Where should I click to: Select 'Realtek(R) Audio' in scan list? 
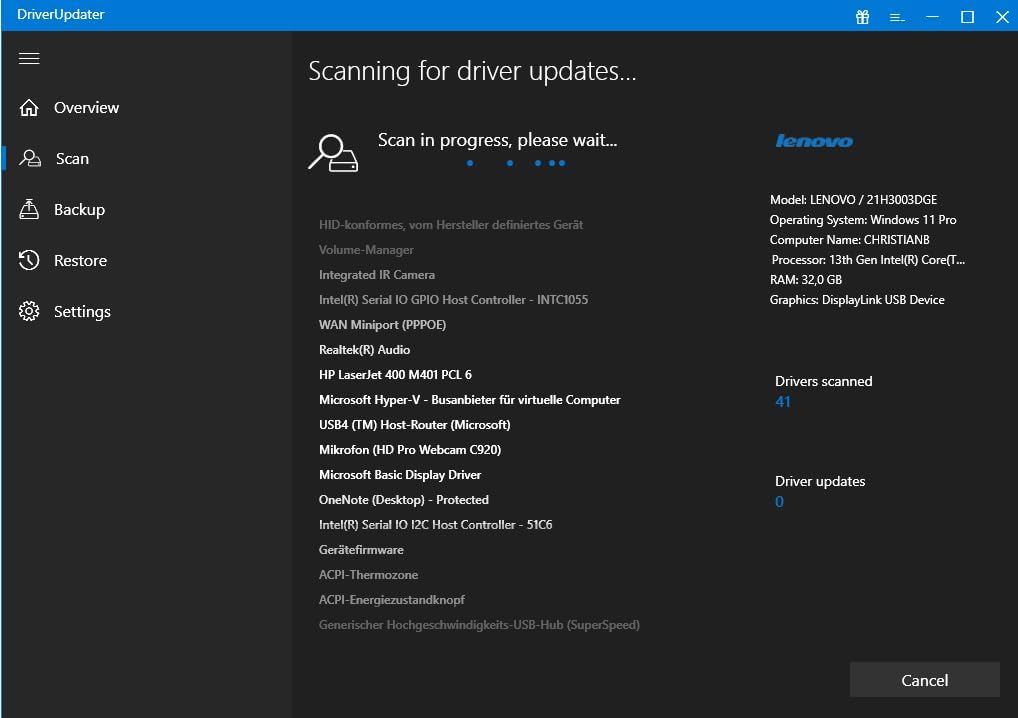click(x=364, y=350)
